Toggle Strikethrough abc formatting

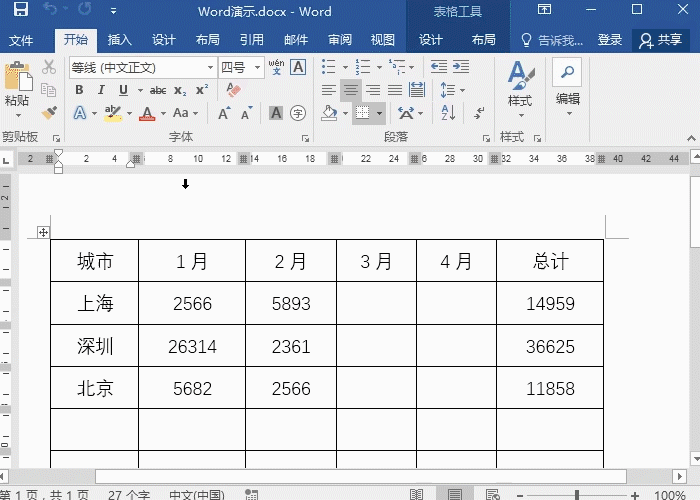click(x=158, y=91)
